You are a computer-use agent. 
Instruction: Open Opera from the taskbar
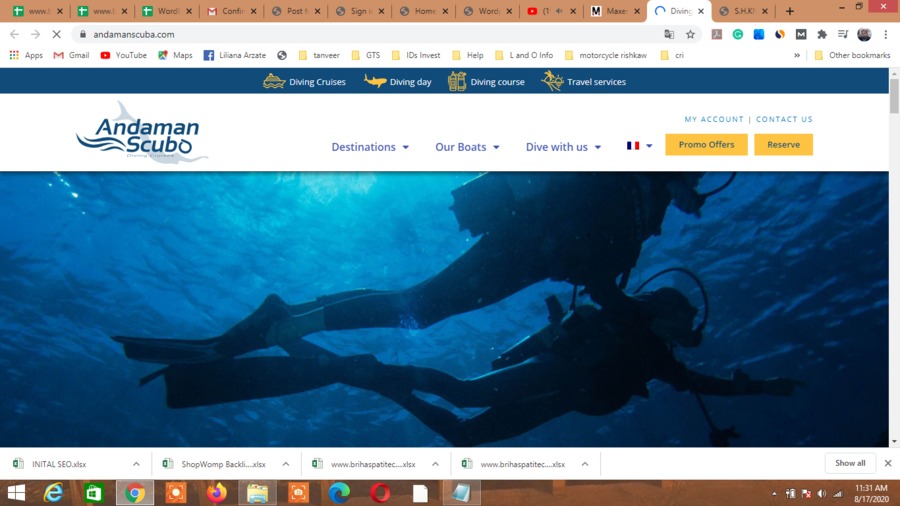coord(380,493)
